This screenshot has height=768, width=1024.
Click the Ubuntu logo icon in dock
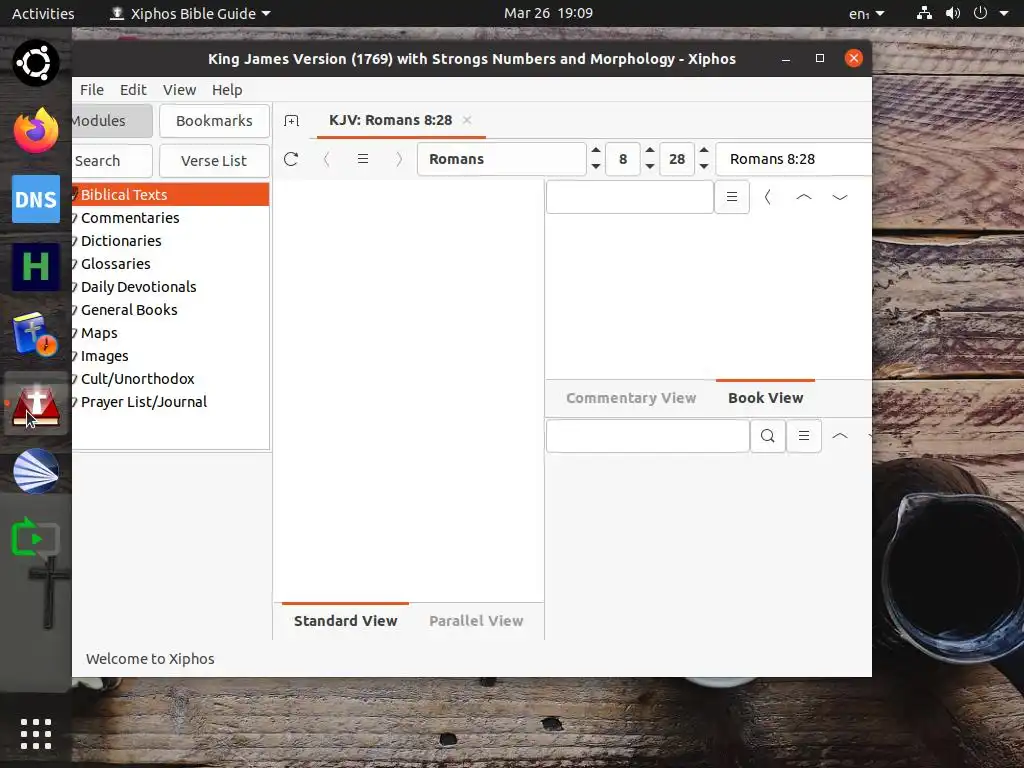36,63
